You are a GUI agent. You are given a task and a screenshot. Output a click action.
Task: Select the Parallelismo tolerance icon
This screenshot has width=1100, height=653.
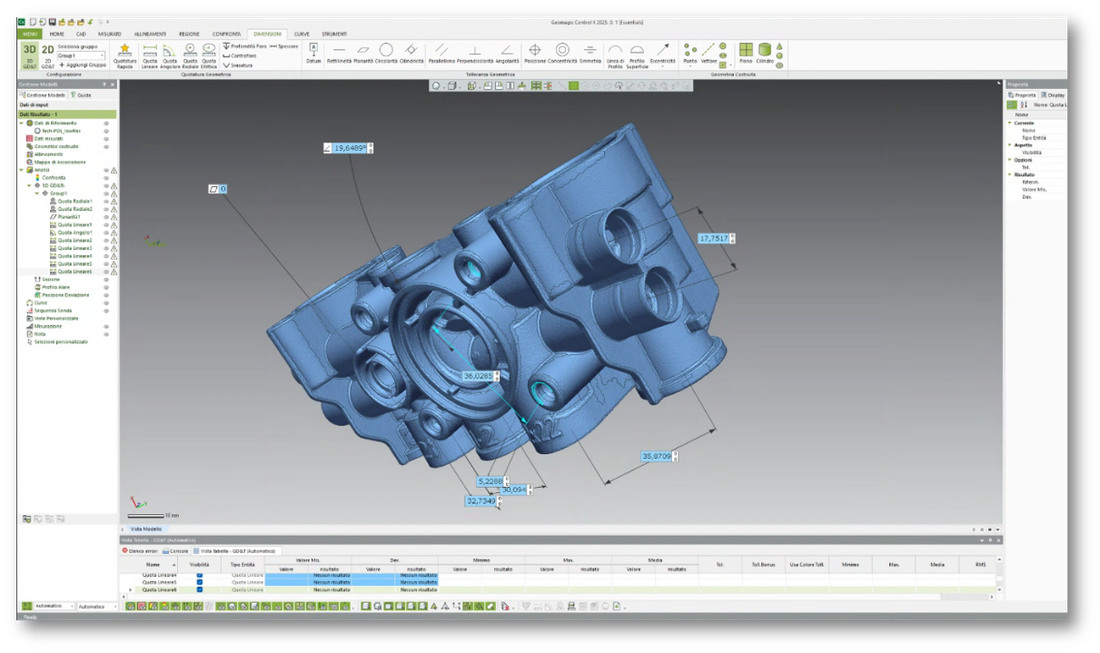(441, 50)
